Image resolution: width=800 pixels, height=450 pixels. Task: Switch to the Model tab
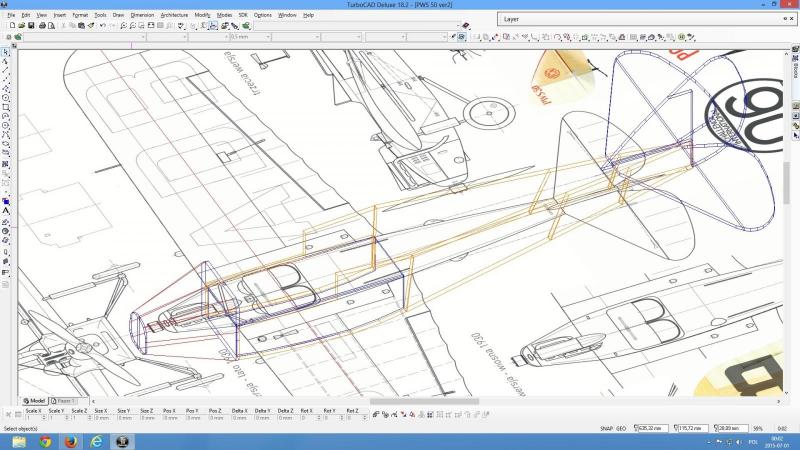point(34,401)
